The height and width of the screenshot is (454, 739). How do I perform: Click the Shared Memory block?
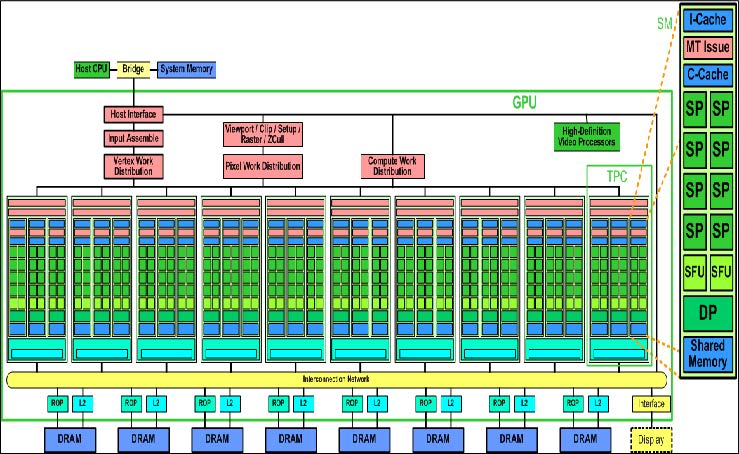[x=707, y=352]
